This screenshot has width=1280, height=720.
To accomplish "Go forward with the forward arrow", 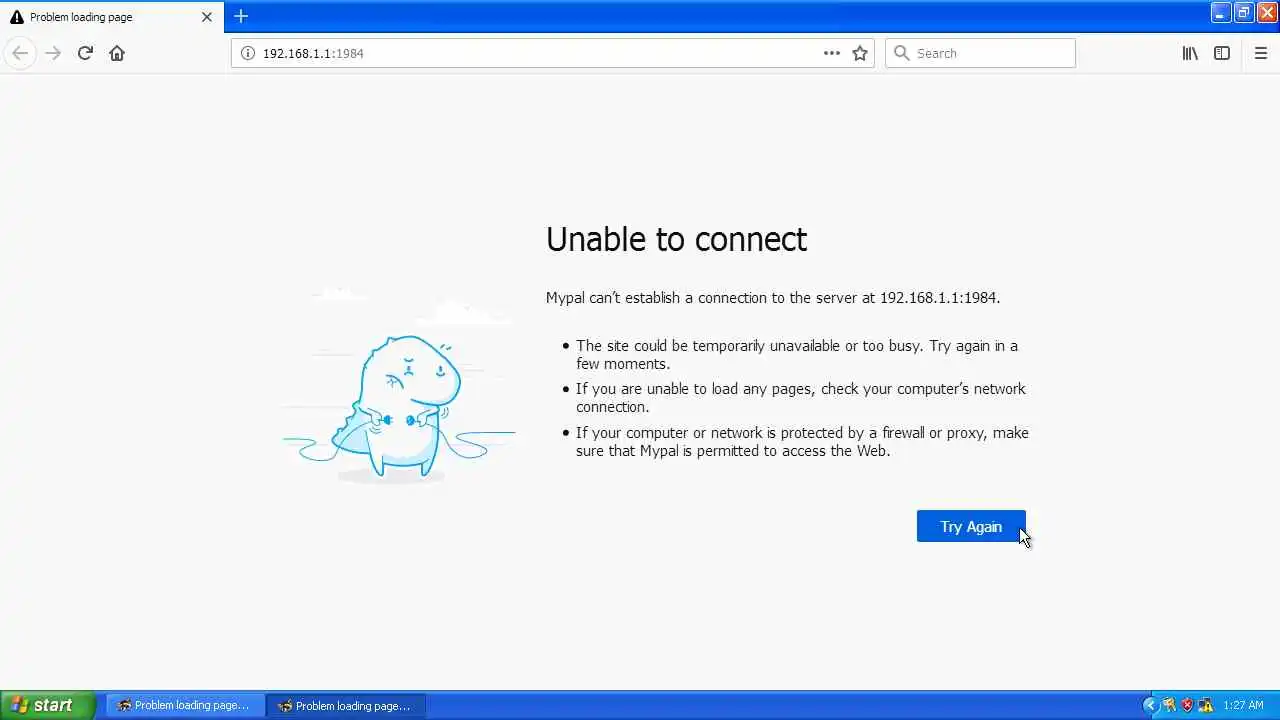I will pyautogui.click(x=53, y=53).
